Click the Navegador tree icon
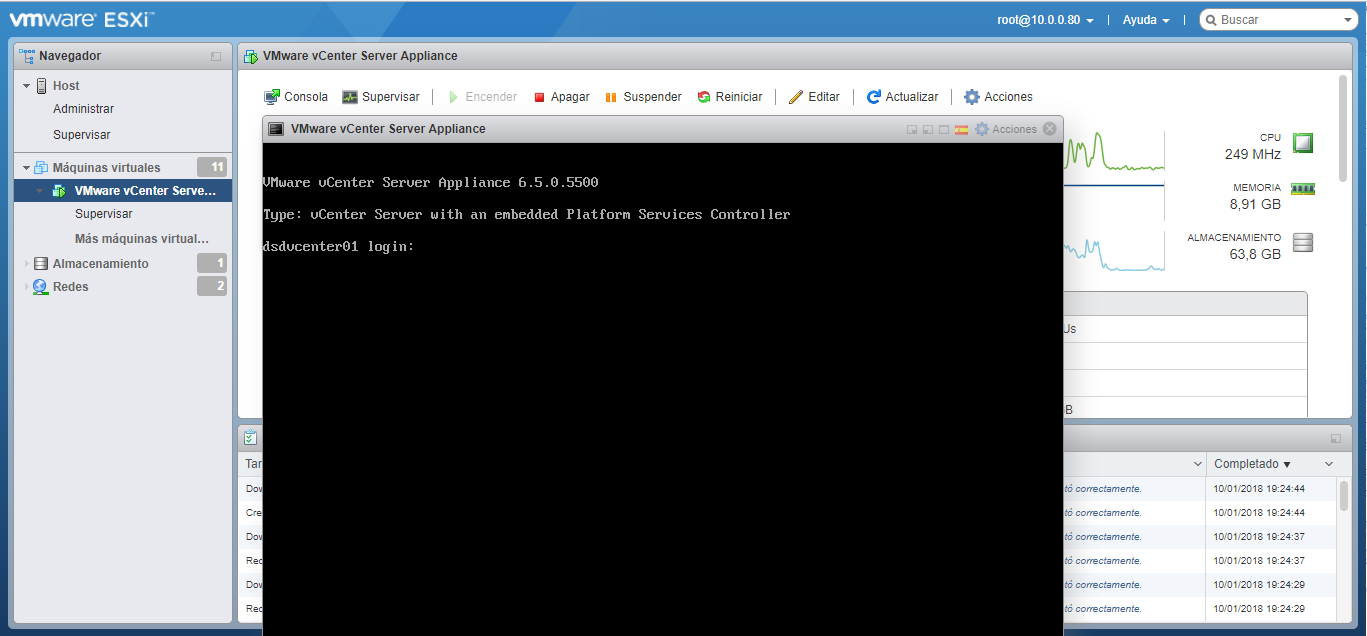 tap(27, 56)
